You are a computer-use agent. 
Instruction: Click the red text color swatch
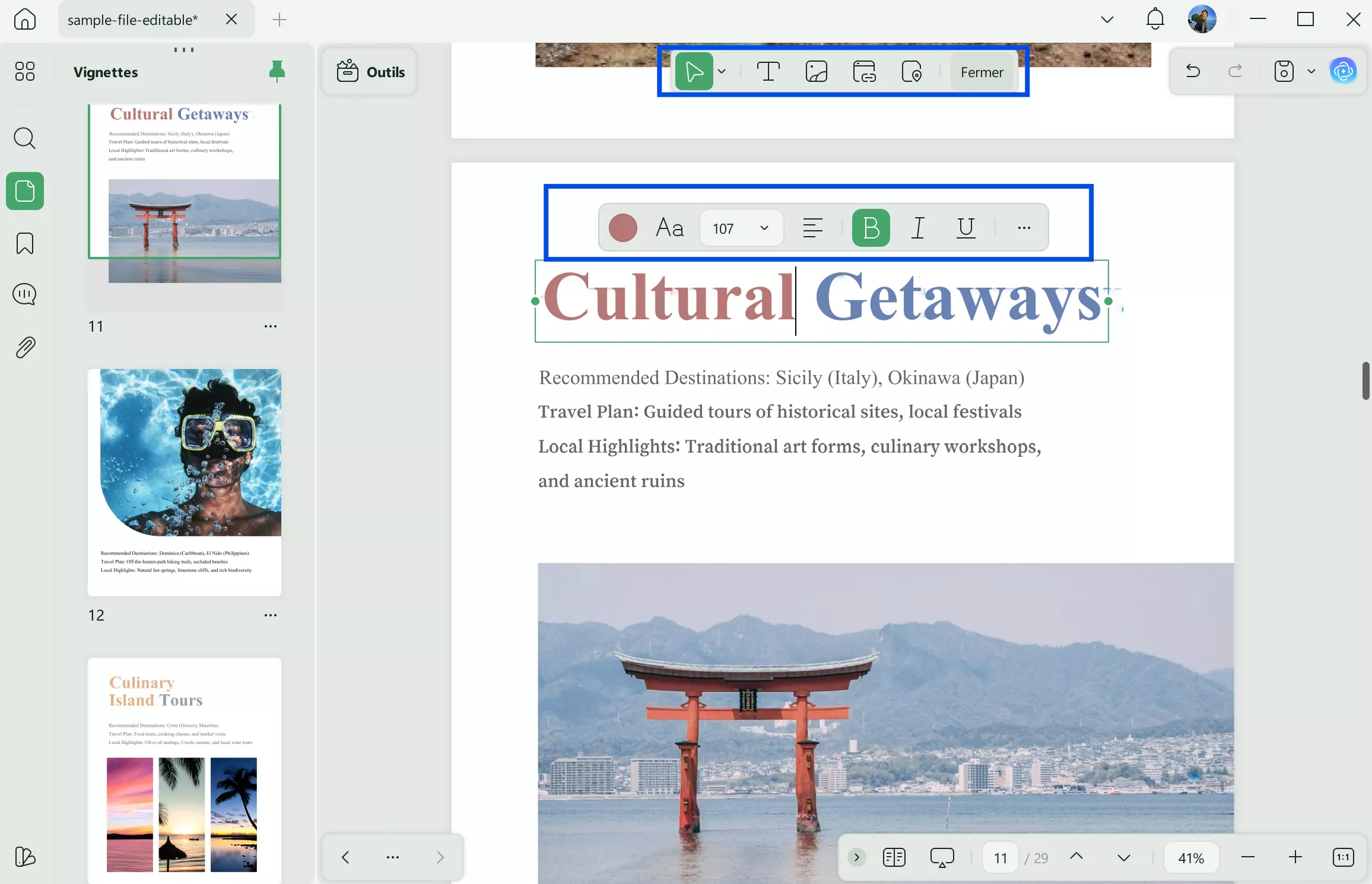(x=623, y=228)
